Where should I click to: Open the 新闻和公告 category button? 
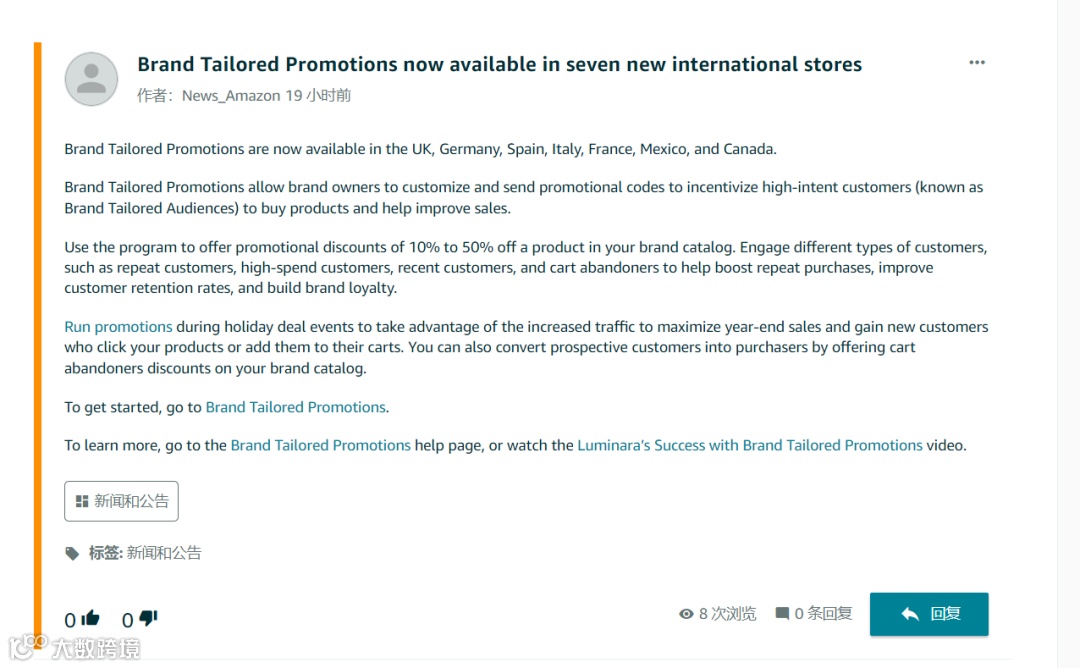(x=121, y=501)
